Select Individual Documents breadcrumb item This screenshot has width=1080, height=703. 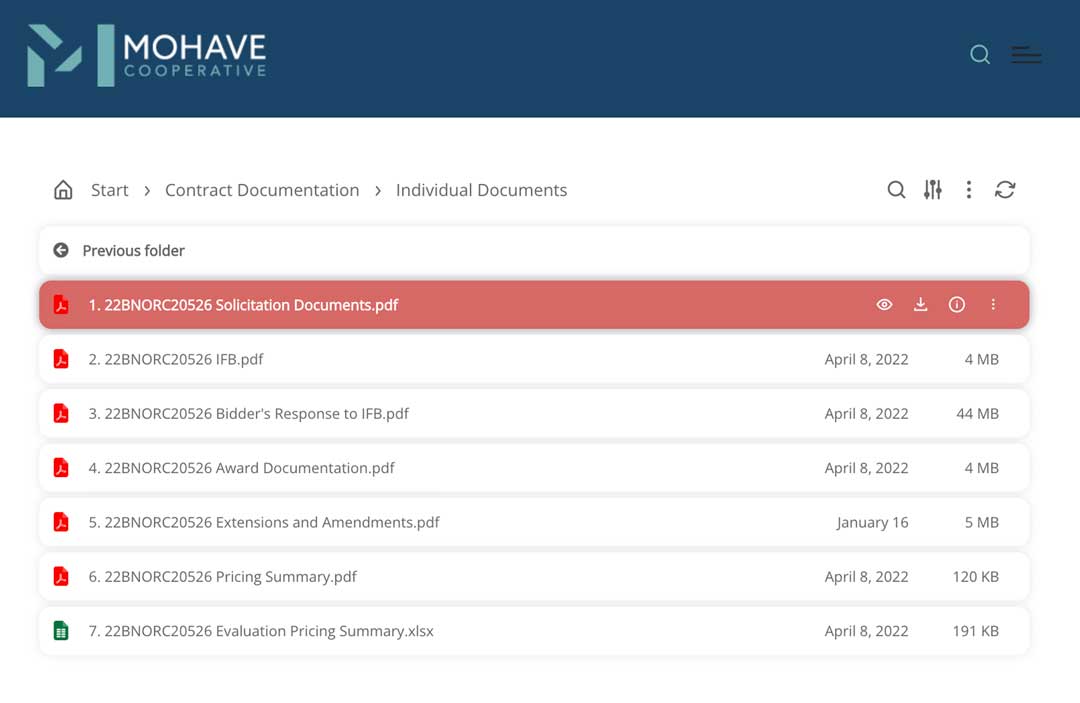tap(481, 190)
